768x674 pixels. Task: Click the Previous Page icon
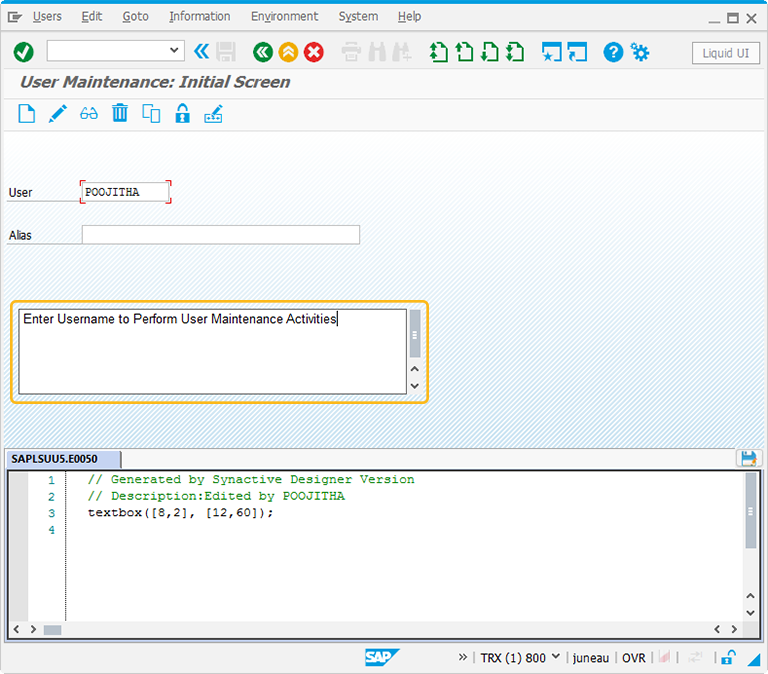[464, 52]
